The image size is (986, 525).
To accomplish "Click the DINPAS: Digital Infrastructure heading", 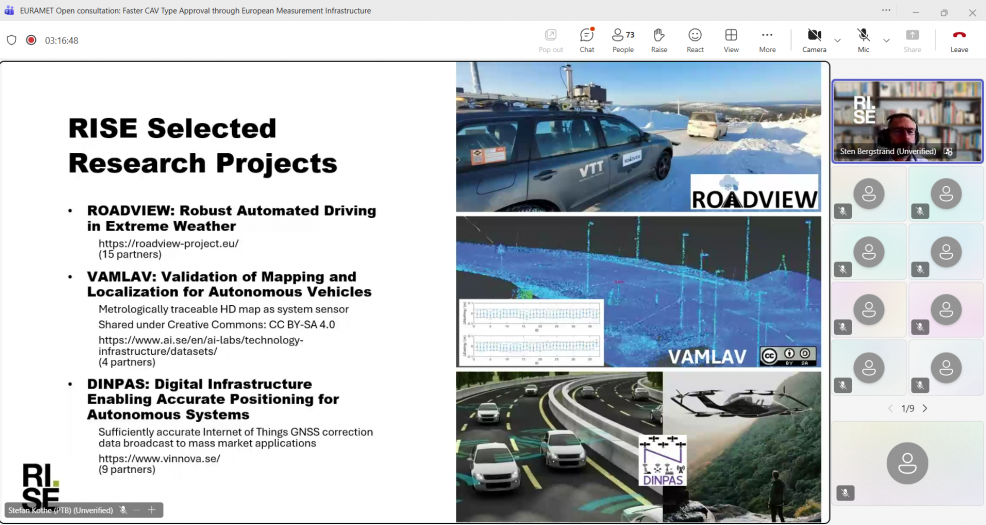I will point(213,399).
